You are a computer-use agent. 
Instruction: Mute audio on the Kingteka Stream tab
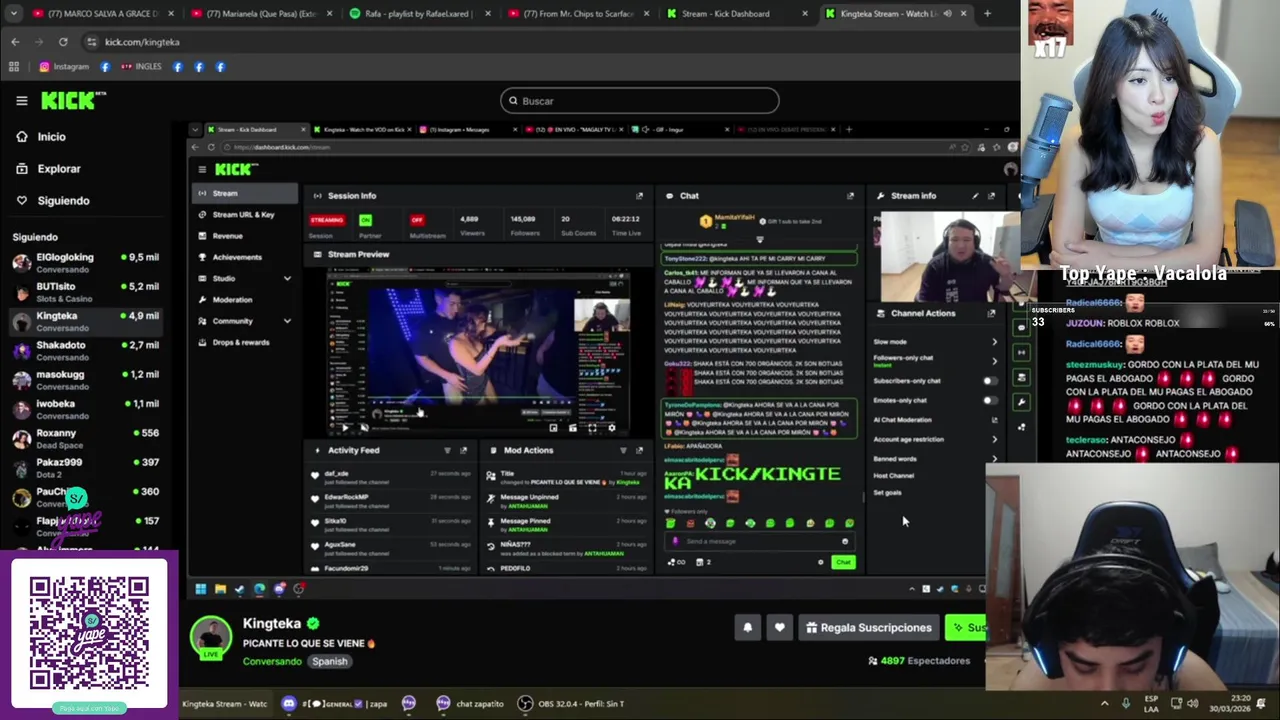[x=947, y=14]
